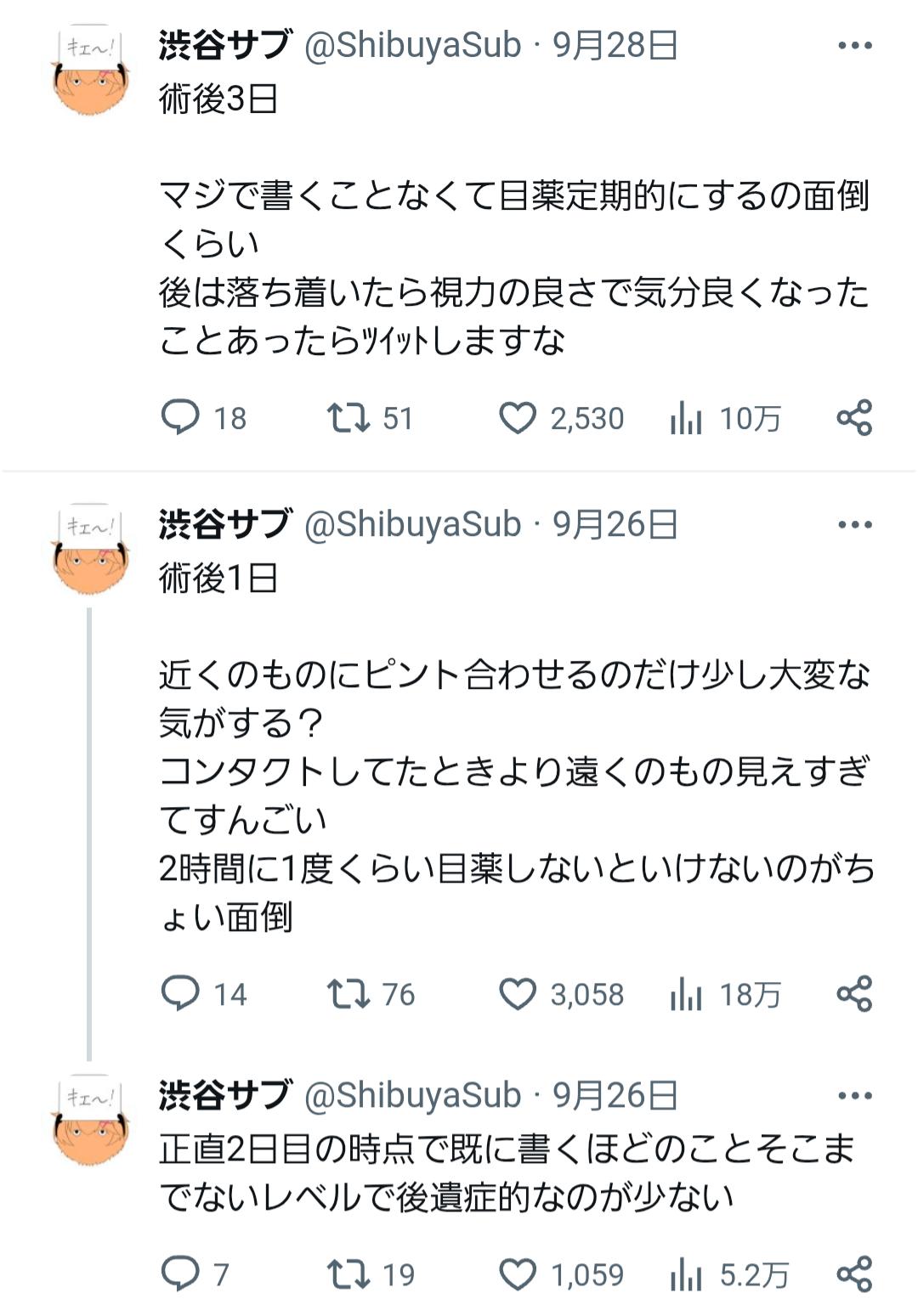The image size is (918, 1316).
Task: Reply to the 術後3日 post
Action: pos(180,418)
